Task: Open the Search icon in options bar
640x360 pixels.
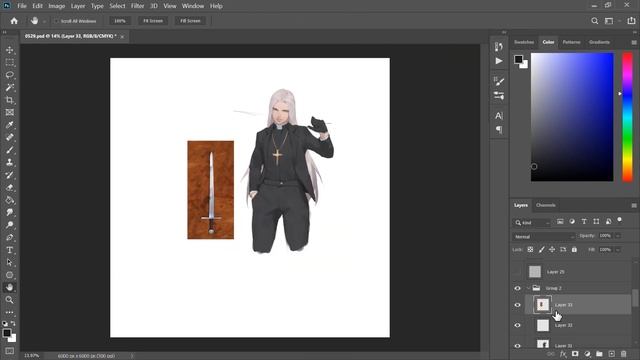Action: 595,21
